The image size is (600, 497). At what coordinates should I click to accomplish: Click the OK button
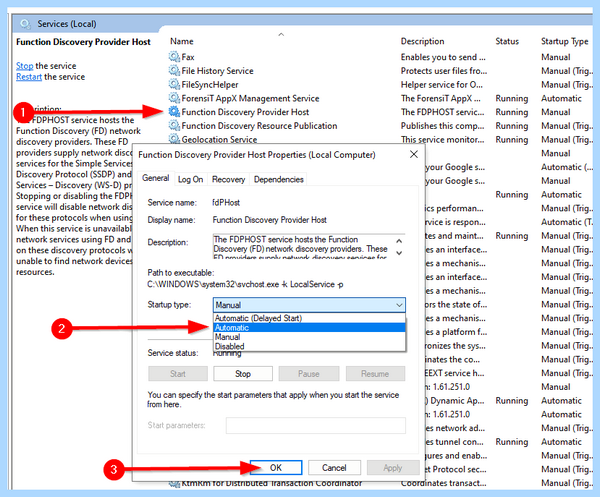coord(276,468)
